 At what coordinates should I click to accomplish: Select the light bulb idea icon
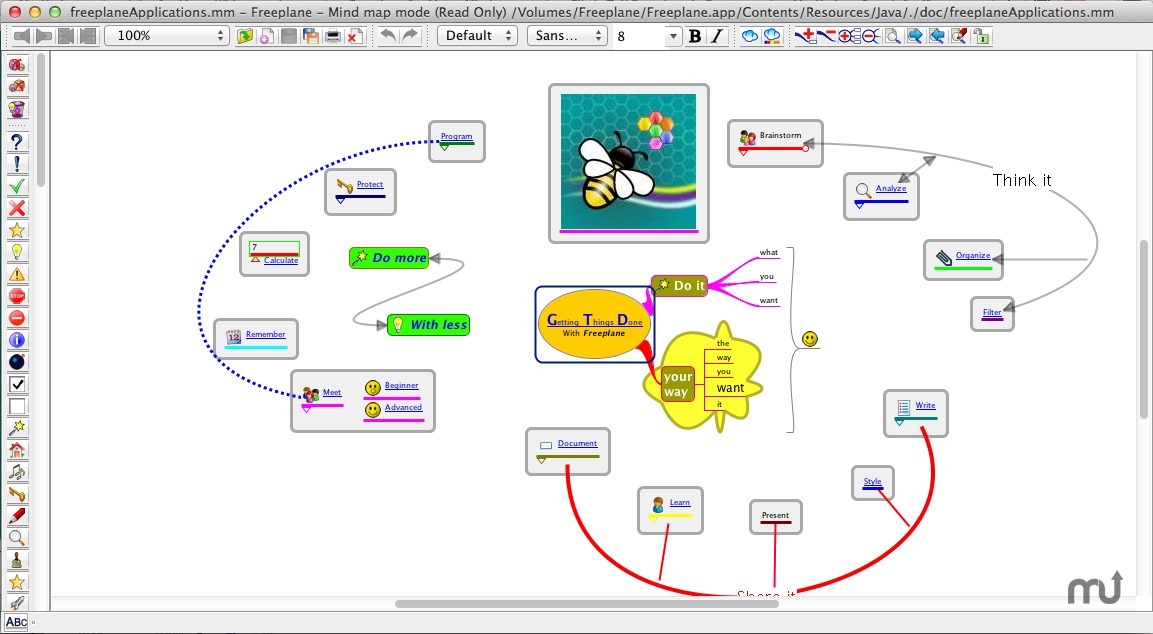(x=17, y=252)
